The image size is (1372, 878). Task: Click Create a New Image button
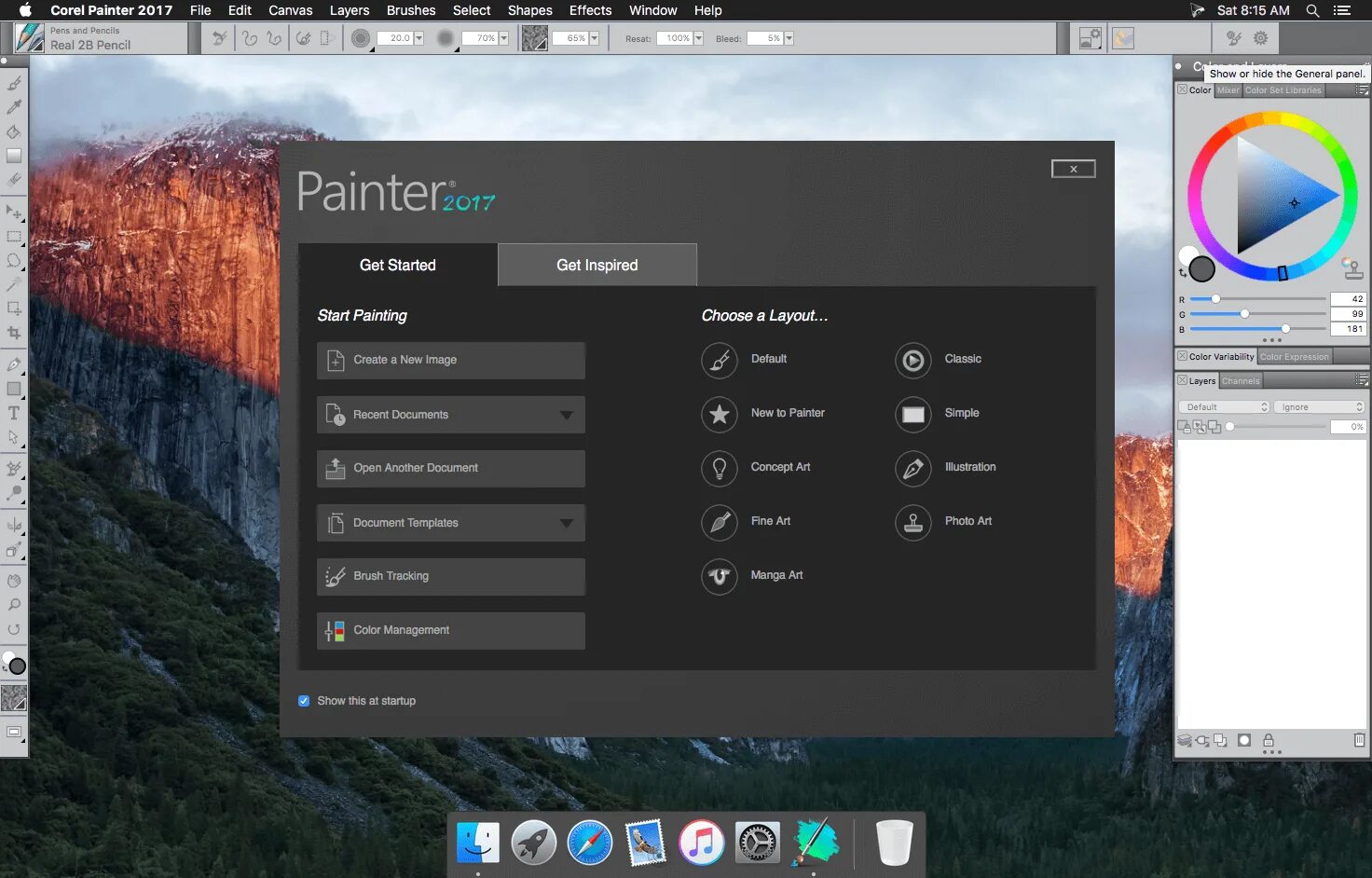pyautogui.click(x=451, y=360)
